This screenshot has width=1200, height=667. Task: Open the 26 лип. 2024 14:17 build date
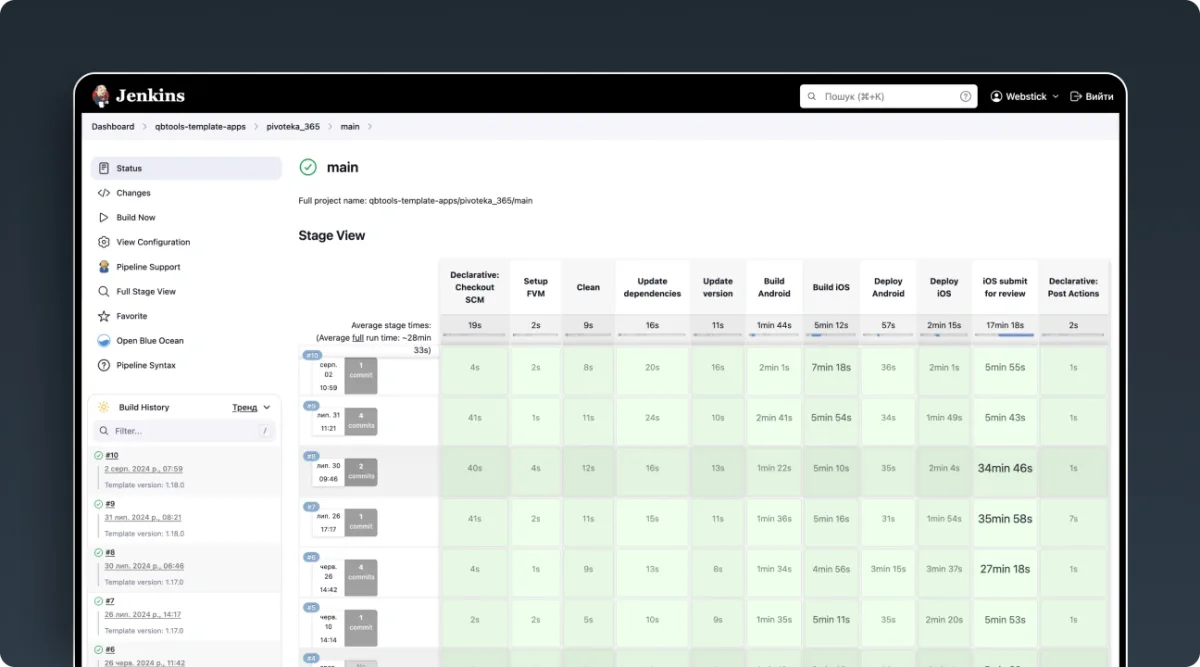pos(143,615)
